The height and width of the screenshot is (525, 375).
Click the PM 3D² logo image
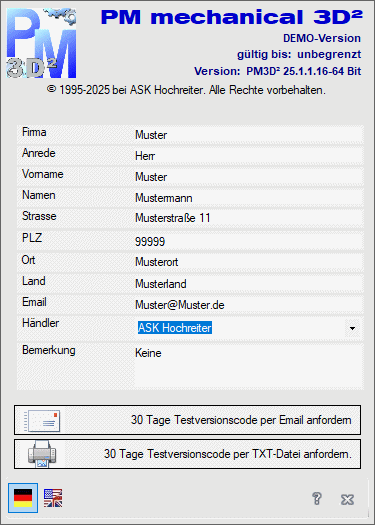click(42, 43)
